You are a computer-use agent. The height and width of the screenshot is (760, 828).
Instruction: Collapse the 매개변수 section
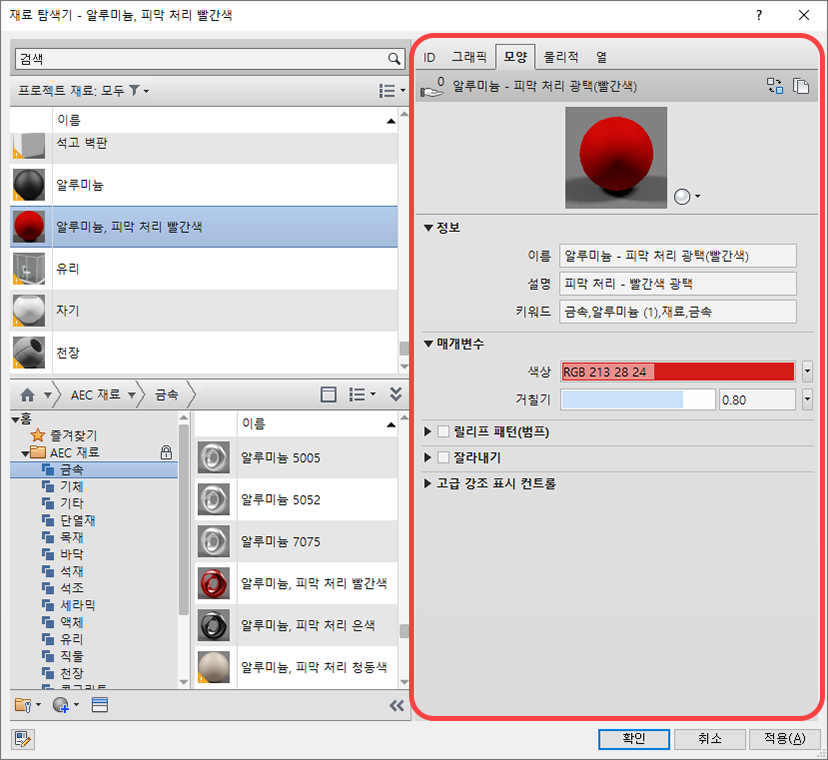click(x=428, y=344)
